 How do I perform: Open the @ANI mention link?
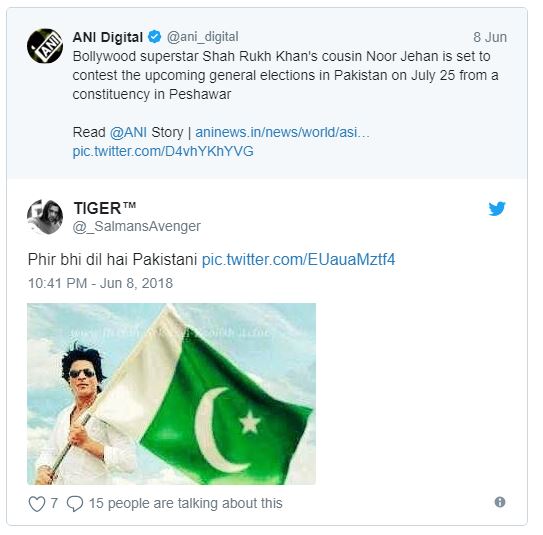point(128,132)
